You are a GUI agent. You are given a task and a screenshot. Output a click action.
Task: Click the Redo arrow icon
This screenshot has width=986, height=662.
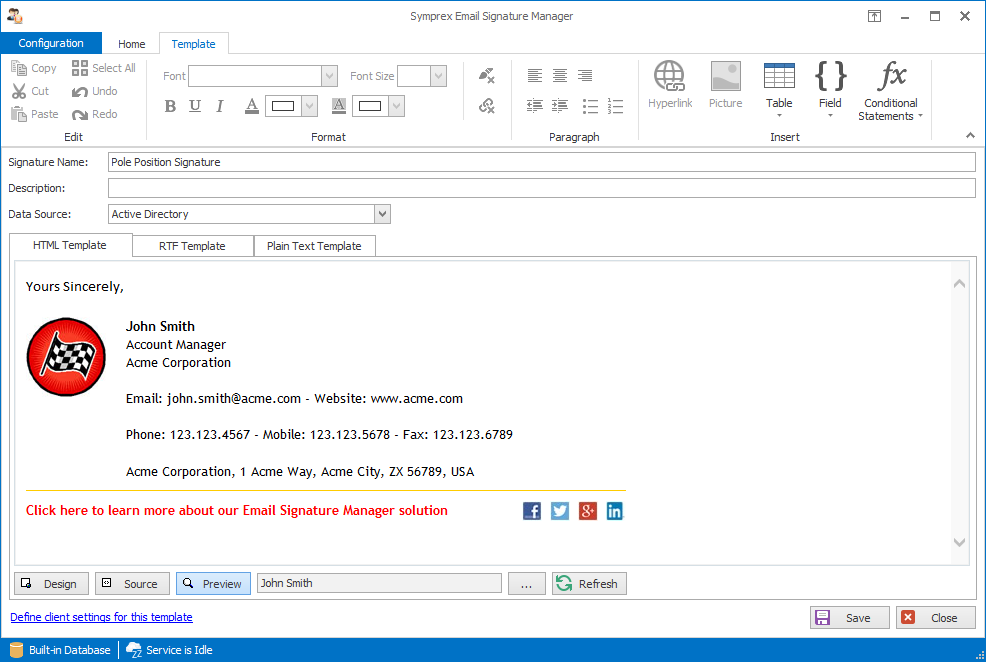point(80,114)
